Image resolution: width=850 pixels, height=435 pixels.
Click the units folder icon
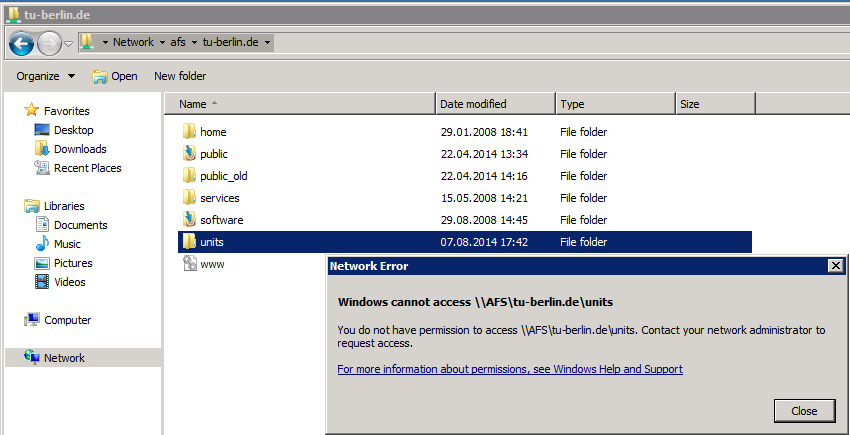coord(189,242)
